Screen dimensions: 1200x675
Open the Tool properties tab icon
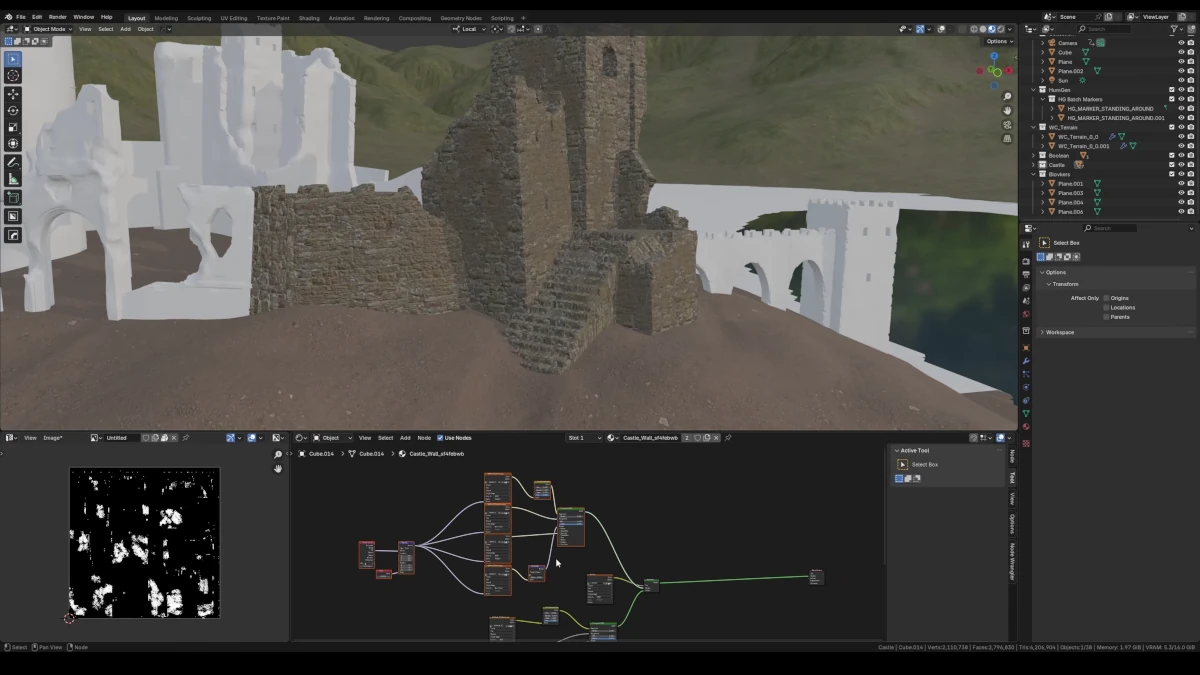[1026, 244]
